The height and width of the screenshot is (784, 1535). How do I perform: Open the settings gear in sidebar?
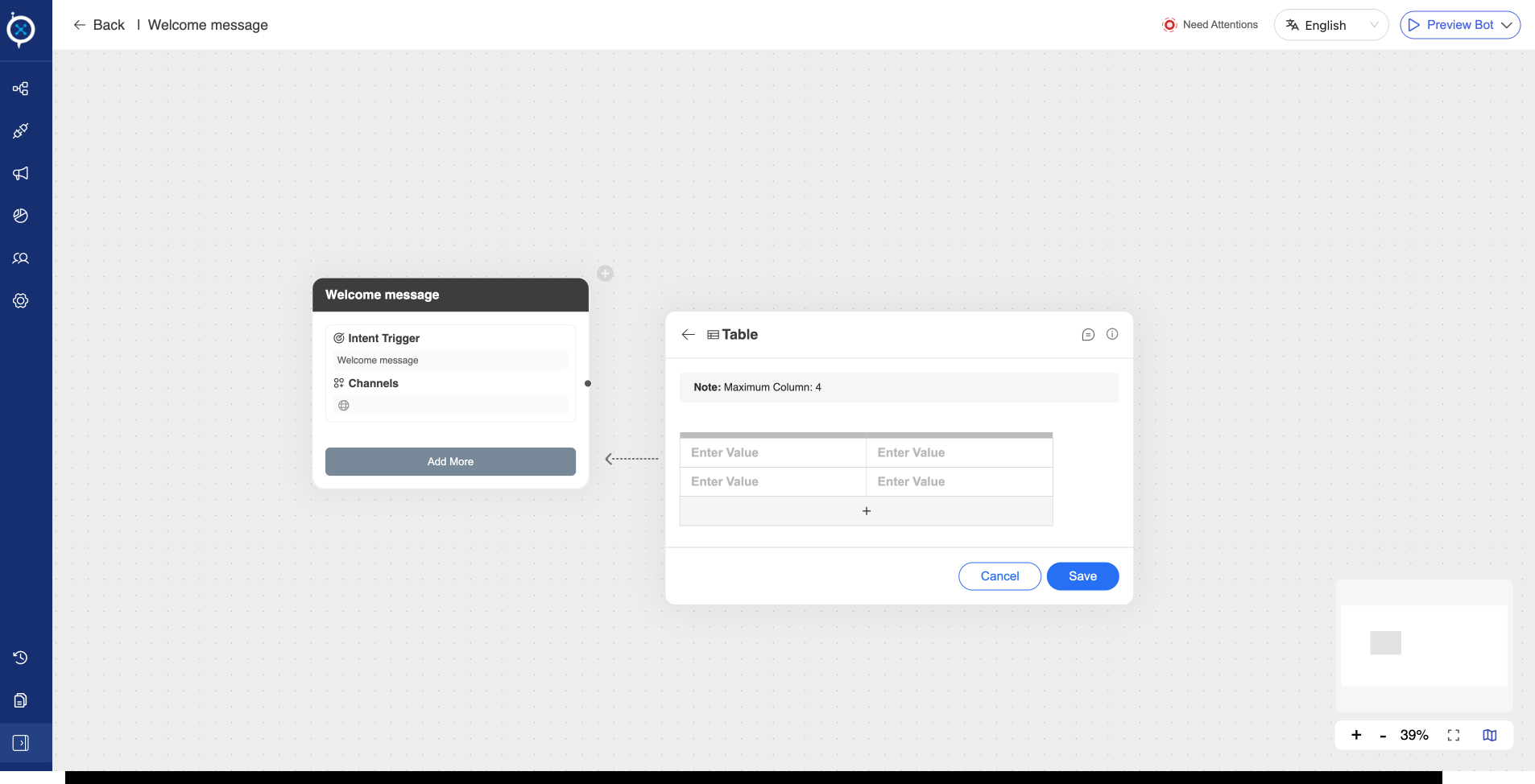tap(21, 300)
